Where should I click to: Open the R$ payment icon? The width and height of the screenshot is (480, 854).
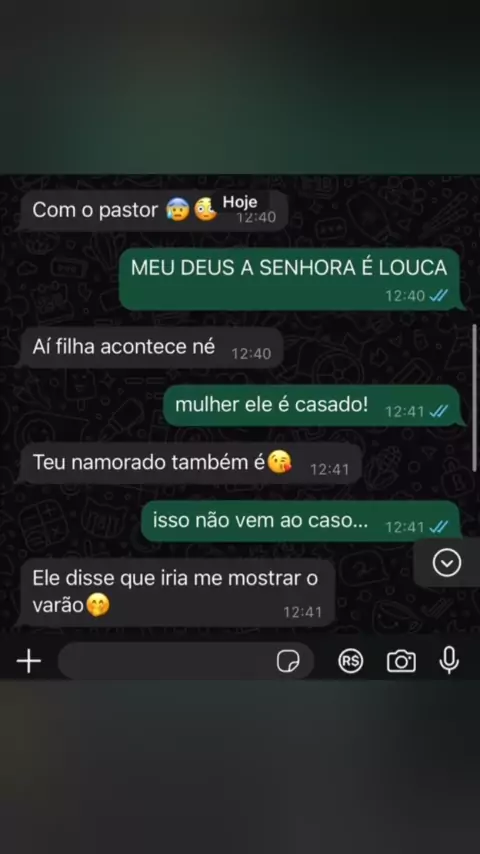350,661
